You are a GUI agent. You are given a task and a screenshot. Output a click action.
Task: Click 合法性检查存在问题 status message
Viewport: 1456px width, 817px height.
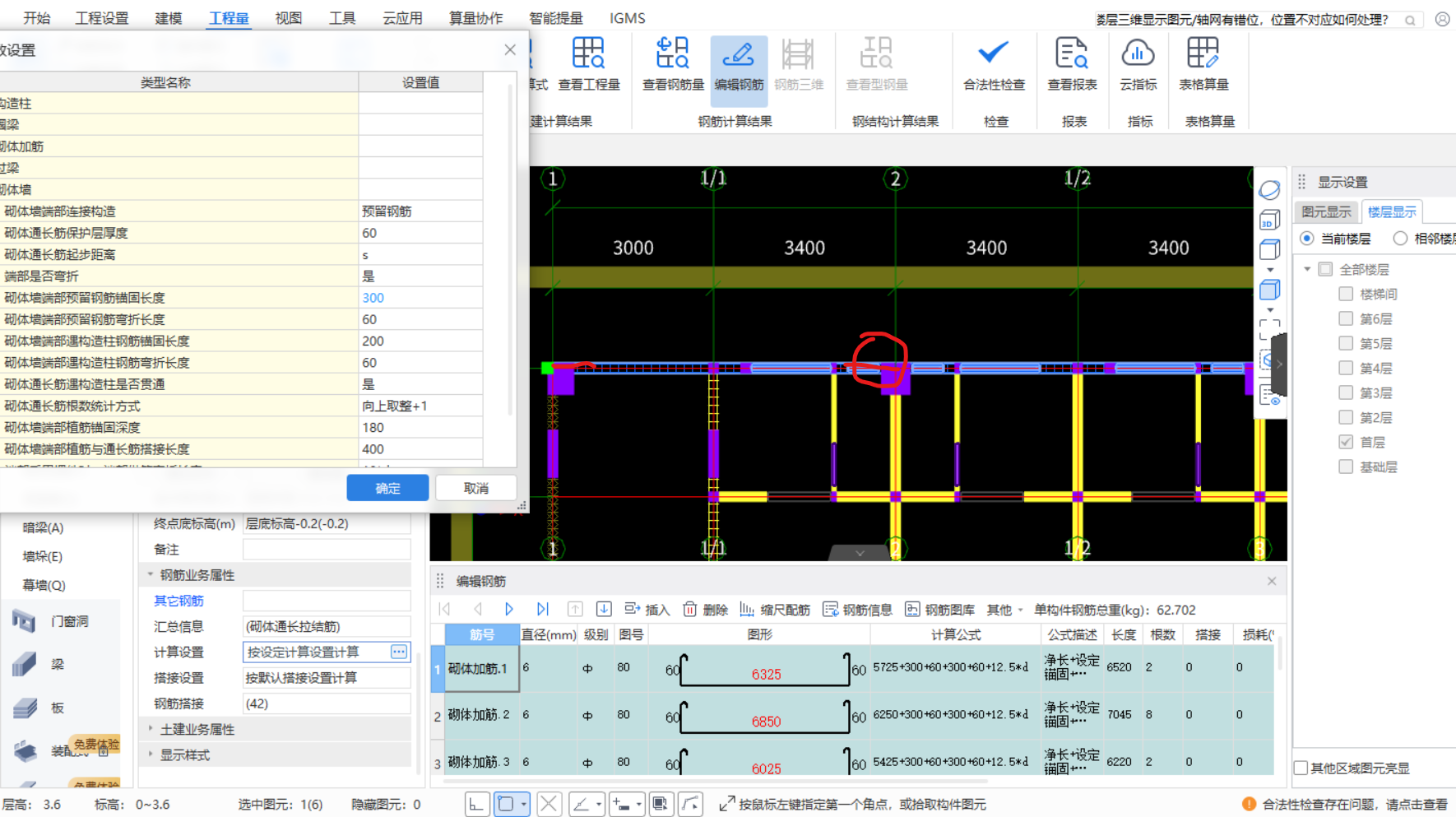coord(1354,804)
